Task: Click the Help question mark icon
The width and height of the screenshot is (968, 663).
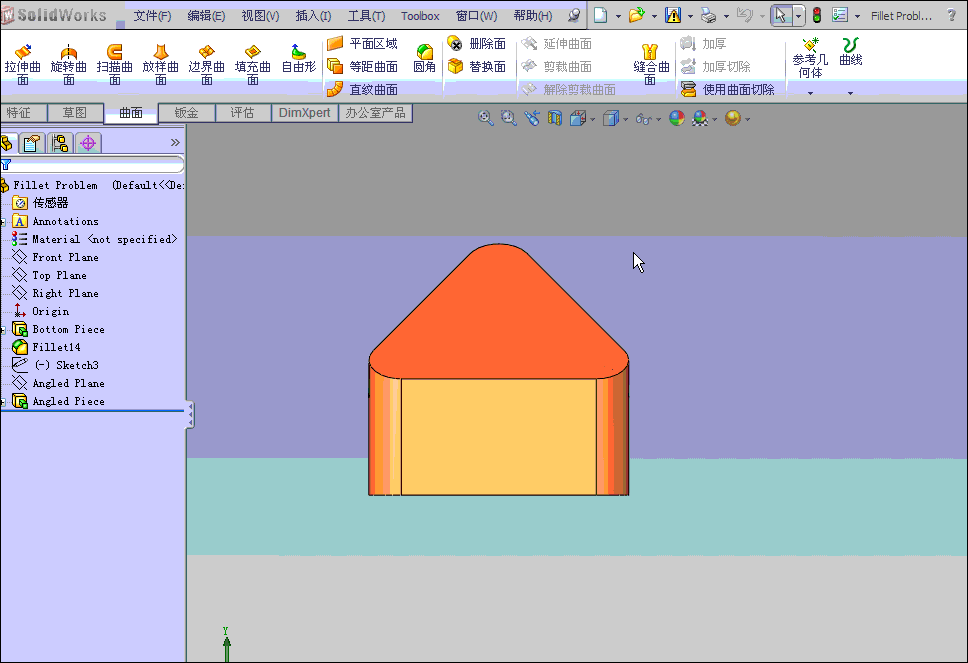Action: point(951,15)
